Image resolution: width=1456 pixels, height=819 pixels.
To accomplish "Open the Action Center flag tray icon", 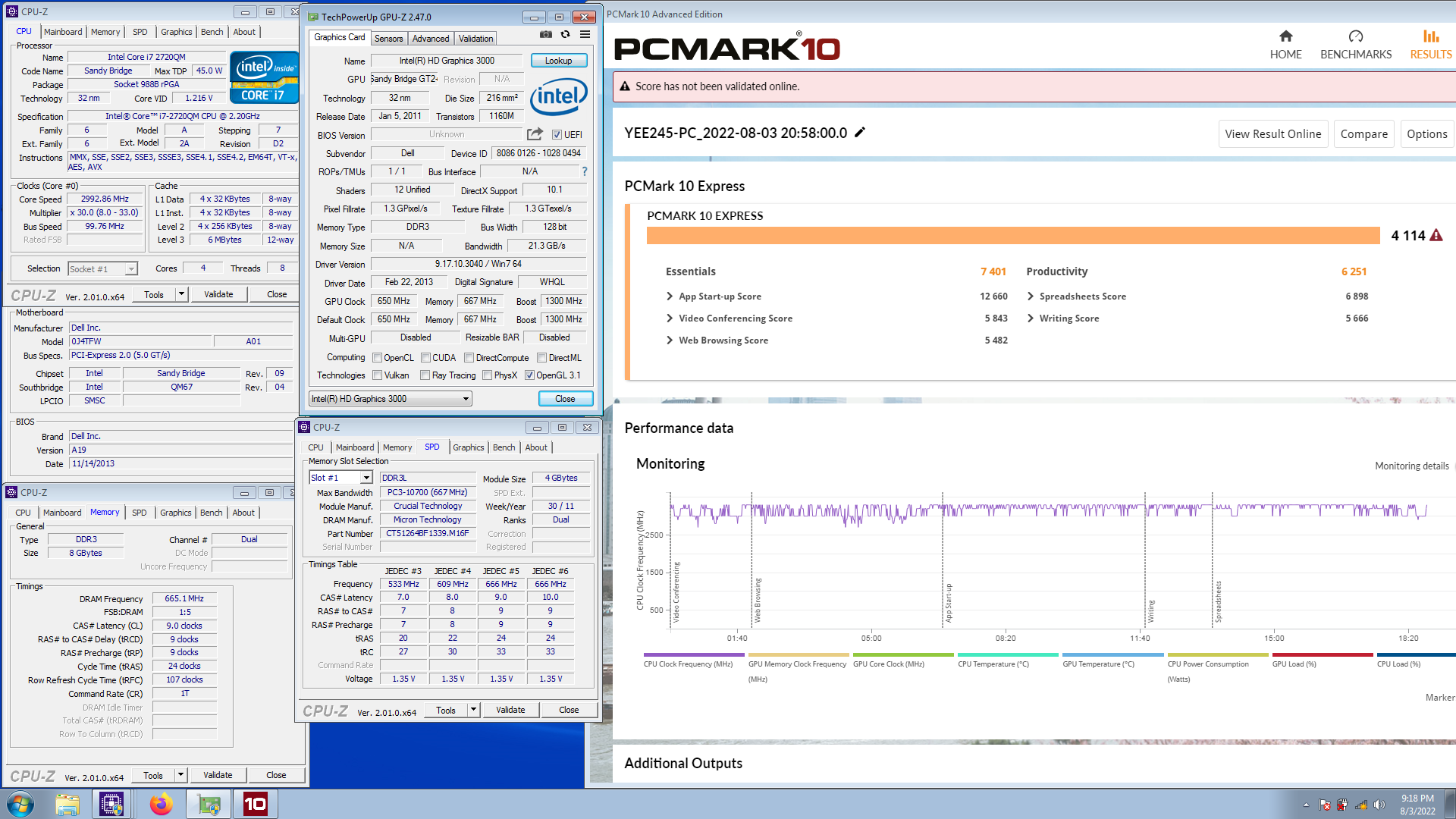I will click(1325, 805).
